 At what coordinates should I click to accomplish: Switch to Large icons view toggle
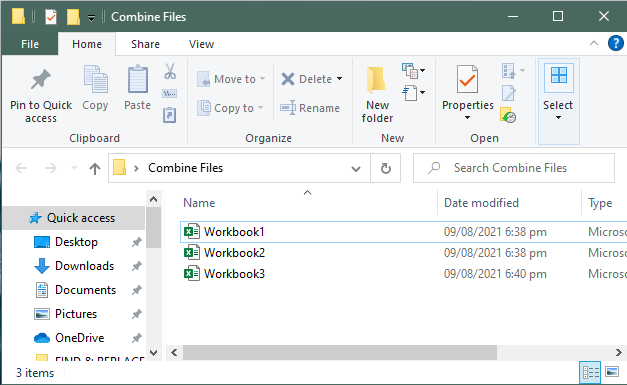tap(612, 372)
